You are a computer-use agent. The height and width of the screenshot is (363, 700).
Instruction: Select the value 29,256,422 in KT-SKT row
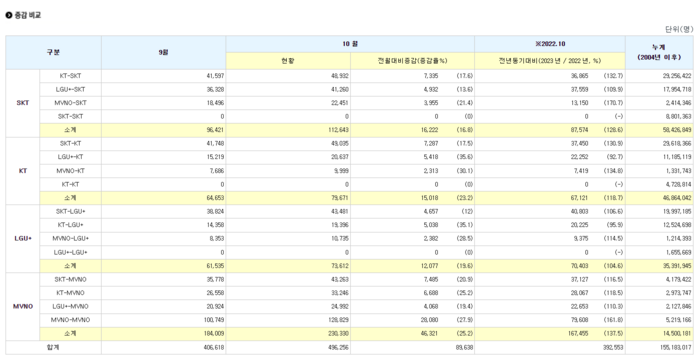coord(677,76)
